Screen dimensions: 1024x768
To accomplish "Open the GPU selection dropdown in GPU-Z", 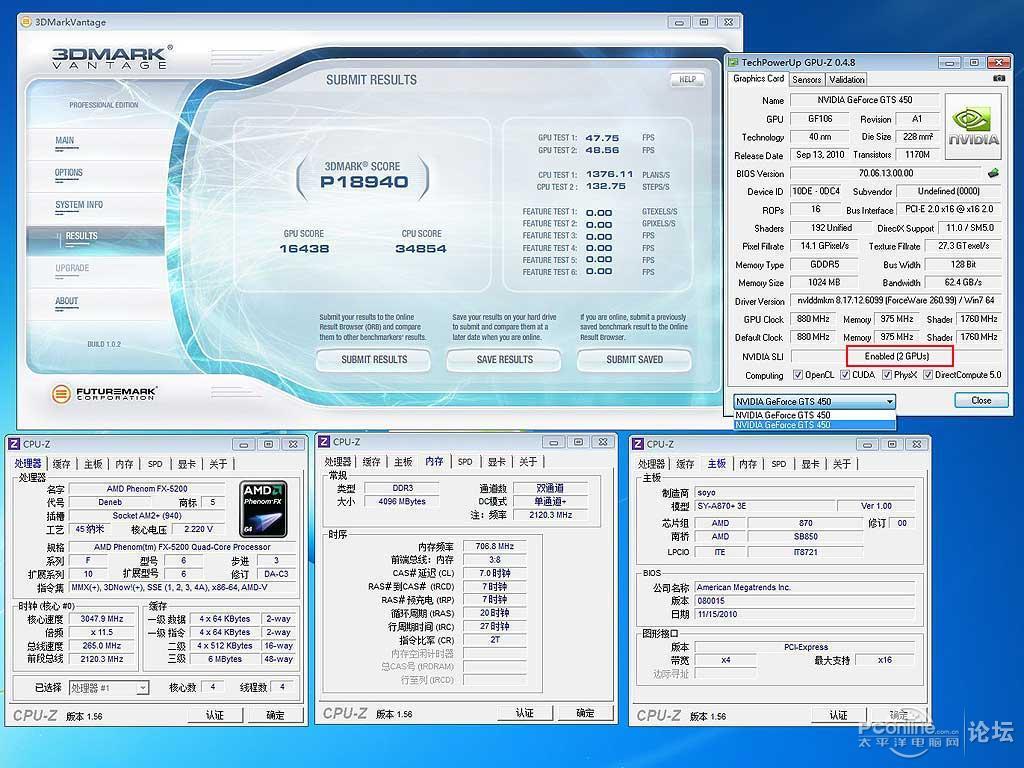I will tap(814, 401).
